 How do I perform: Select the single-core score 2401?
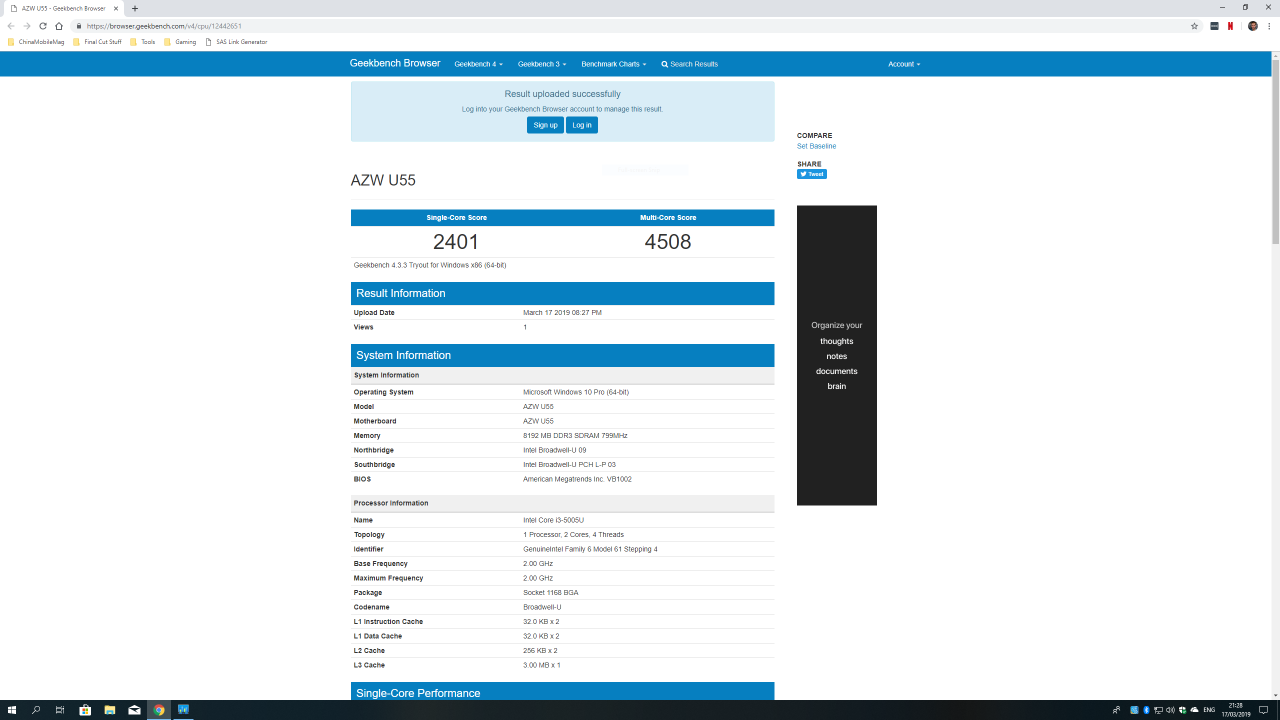click(456, 242)
